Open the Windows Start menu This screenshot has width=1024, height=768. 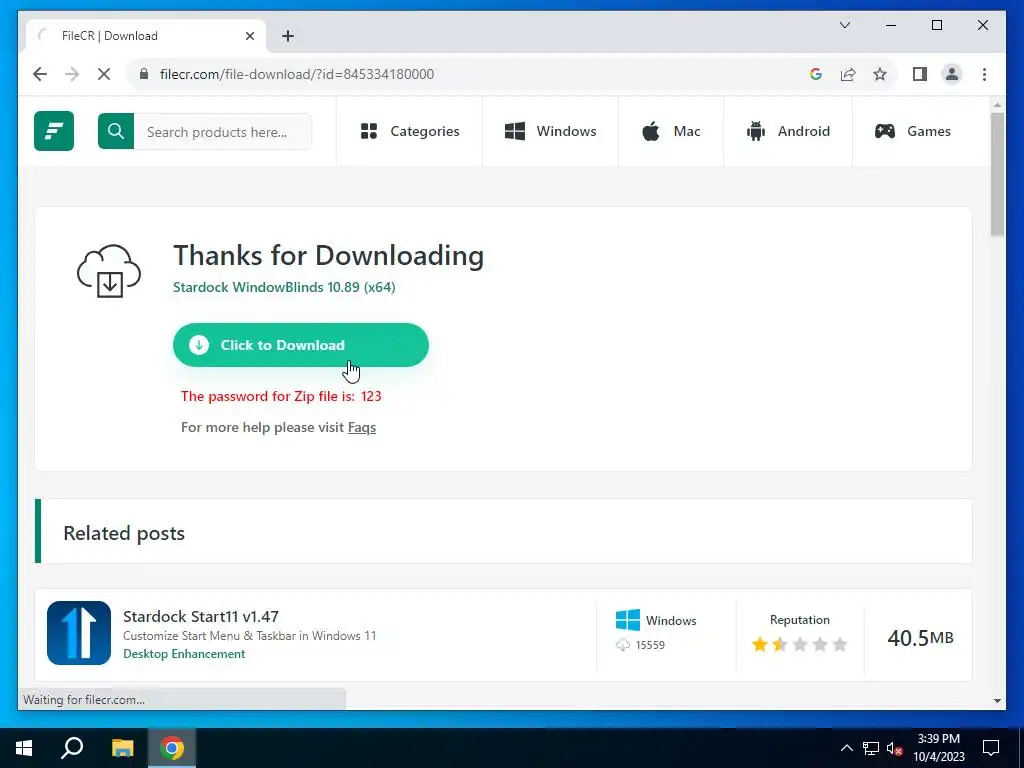24,748
